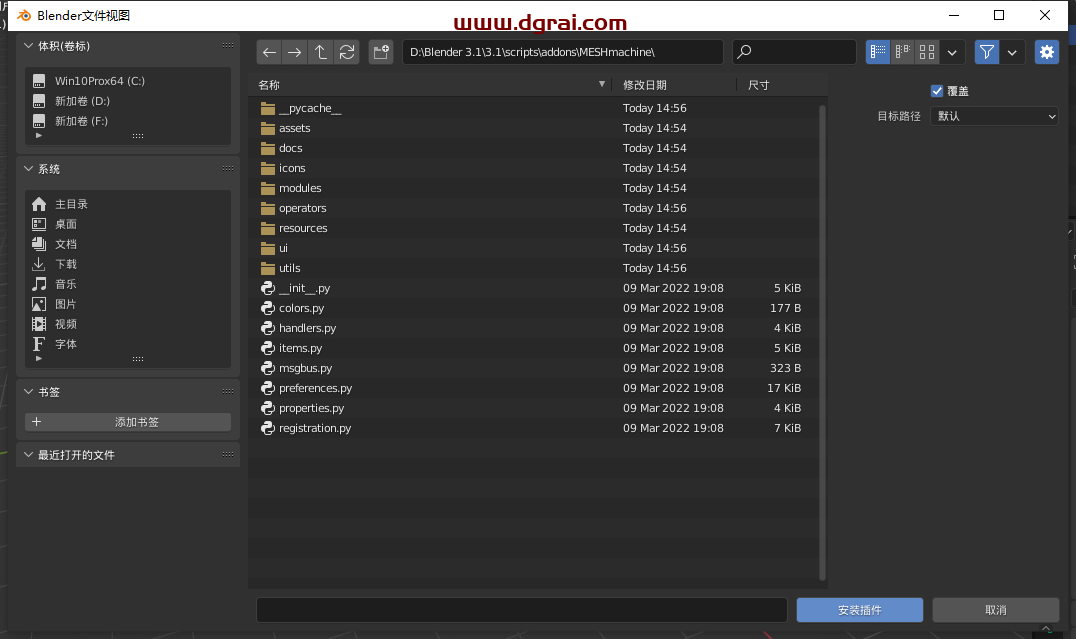The image size is (1076, 639).
Task: Select the __init__.py file
Action: 304,288
